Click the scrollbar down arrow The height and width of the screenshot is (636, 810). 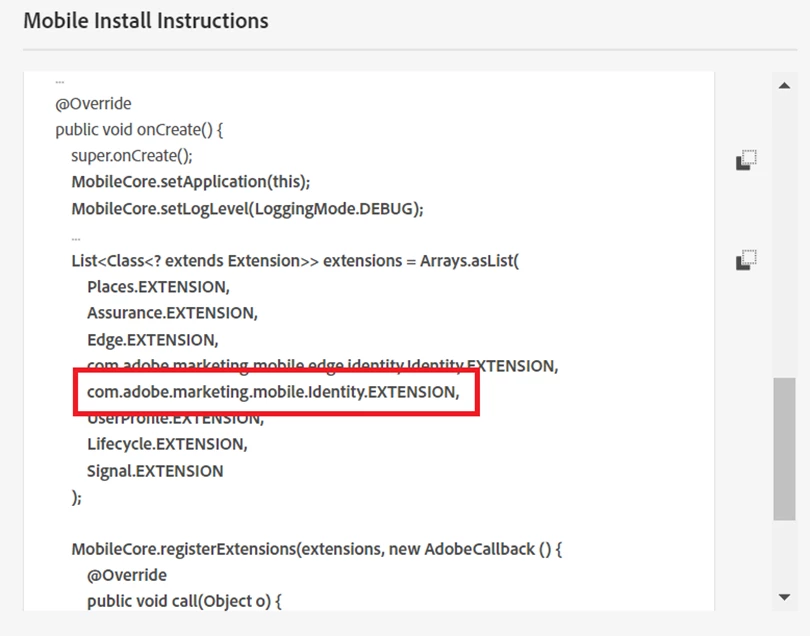pos(784,597)
